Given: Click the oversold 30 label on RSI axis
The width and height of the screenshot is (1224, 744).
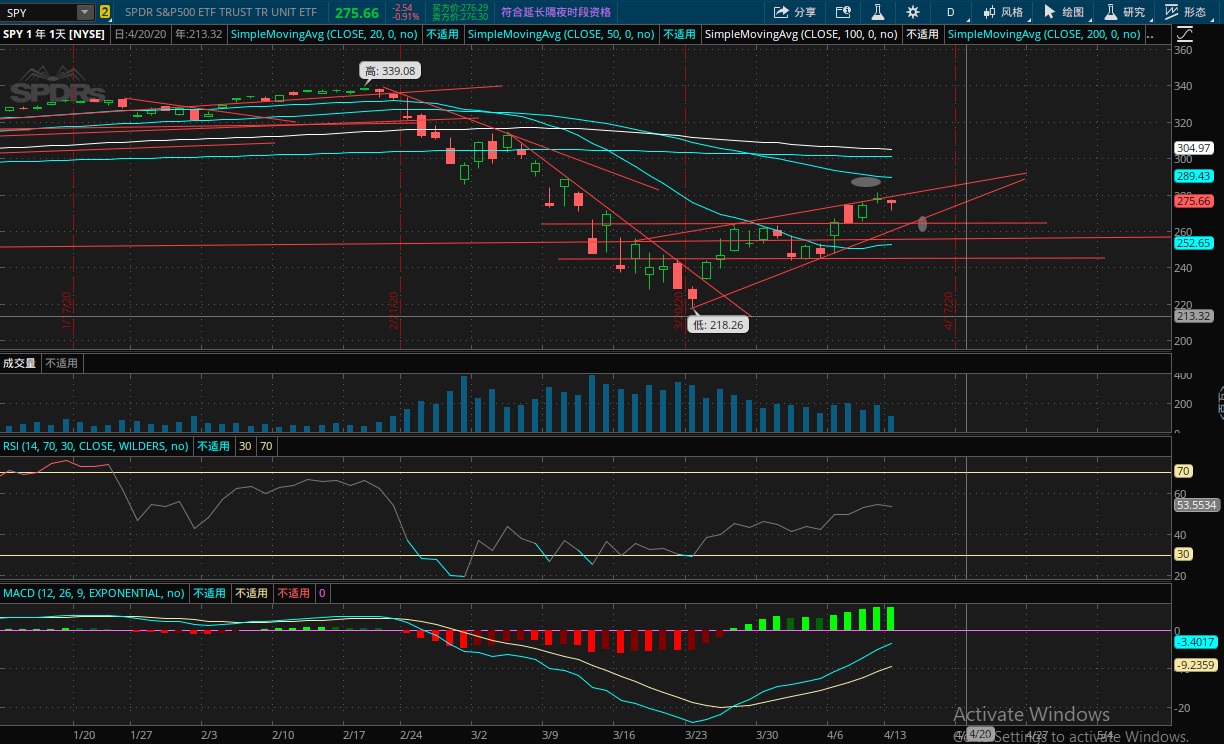Looking at the screenshot, I should 1182,554.
